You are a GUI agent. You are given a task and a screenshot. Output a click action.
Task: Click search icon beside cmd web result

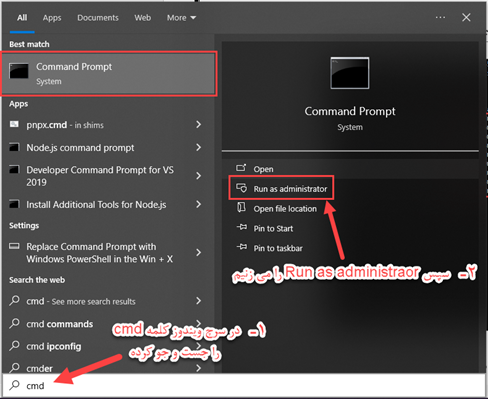14,300
